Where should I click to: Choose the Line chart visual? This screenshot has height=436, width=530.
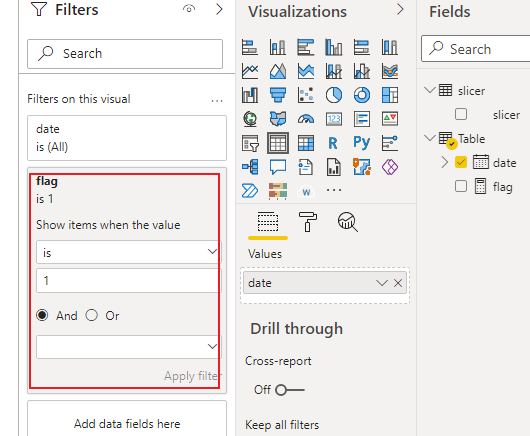point(250,71)
